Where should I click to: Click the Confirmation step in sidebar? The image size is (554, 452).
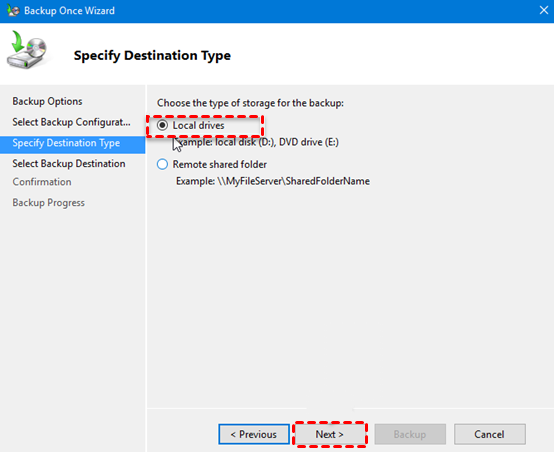[x=42, y=182]
